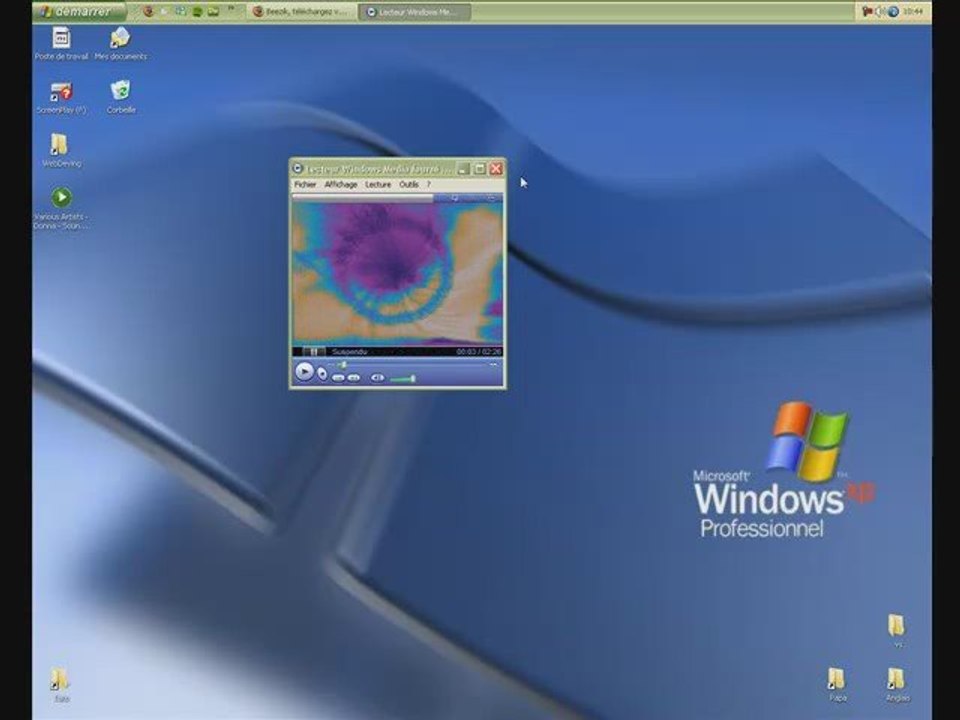
Task: Launch Firefox from Quick Launch bar
Action: (x=149, y=12)
